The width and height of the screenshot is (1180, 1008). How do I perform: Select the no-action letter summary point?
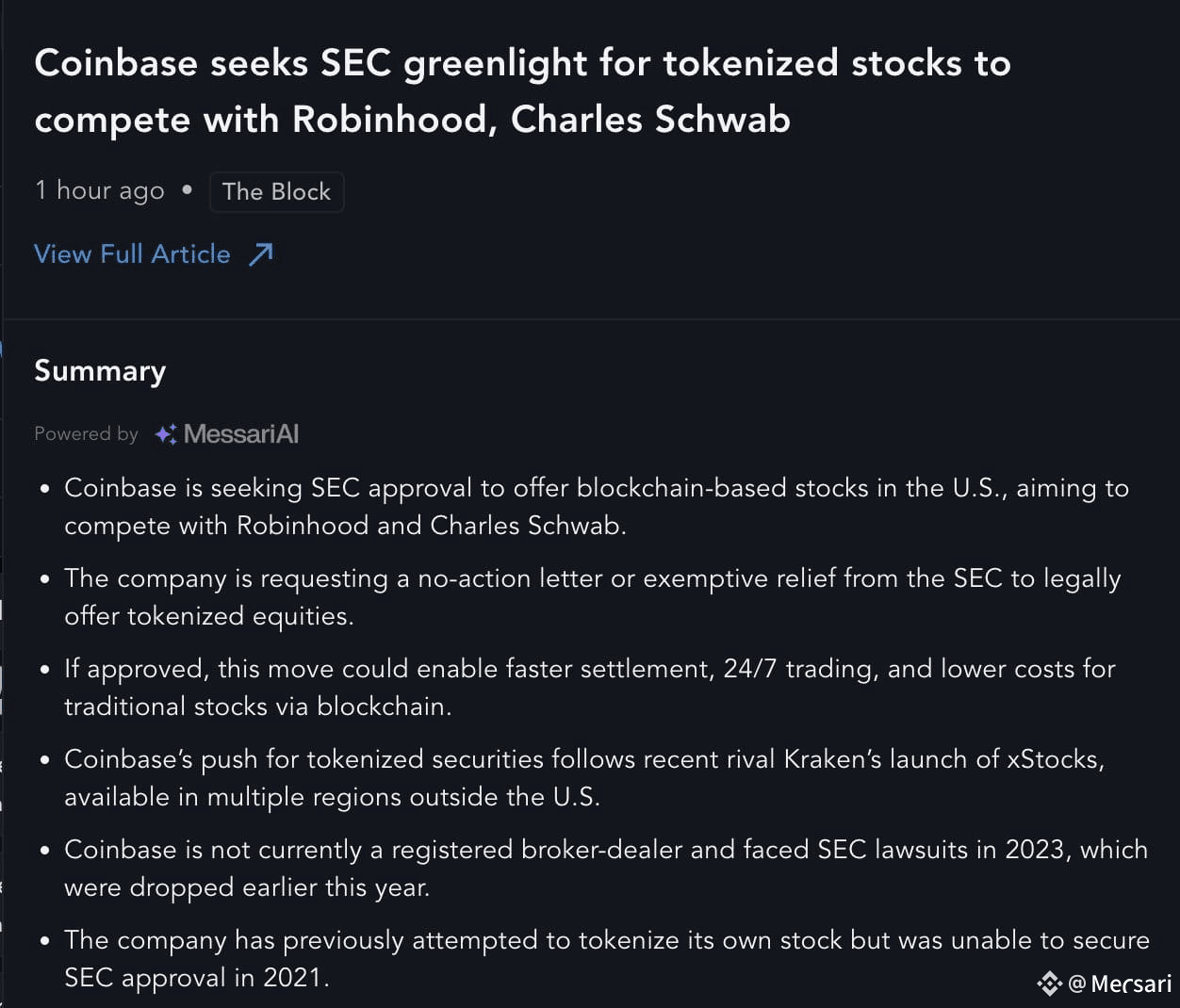[x=593, y=597]
